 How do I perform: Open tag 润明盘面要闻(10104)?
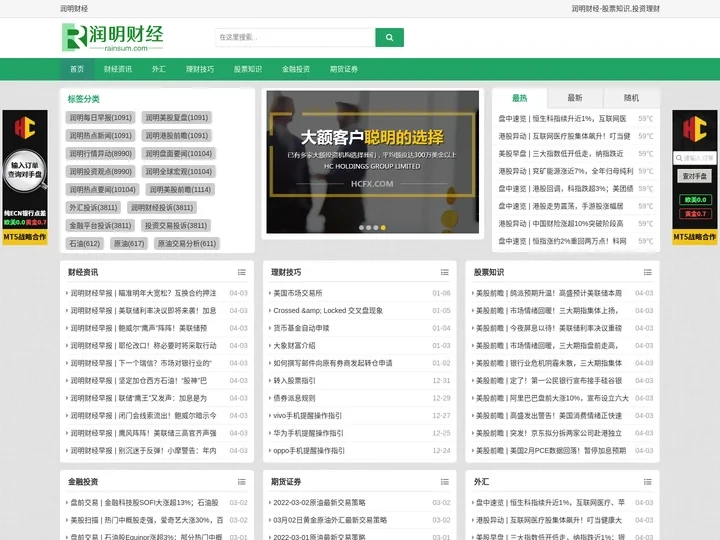tap(179, 154)
